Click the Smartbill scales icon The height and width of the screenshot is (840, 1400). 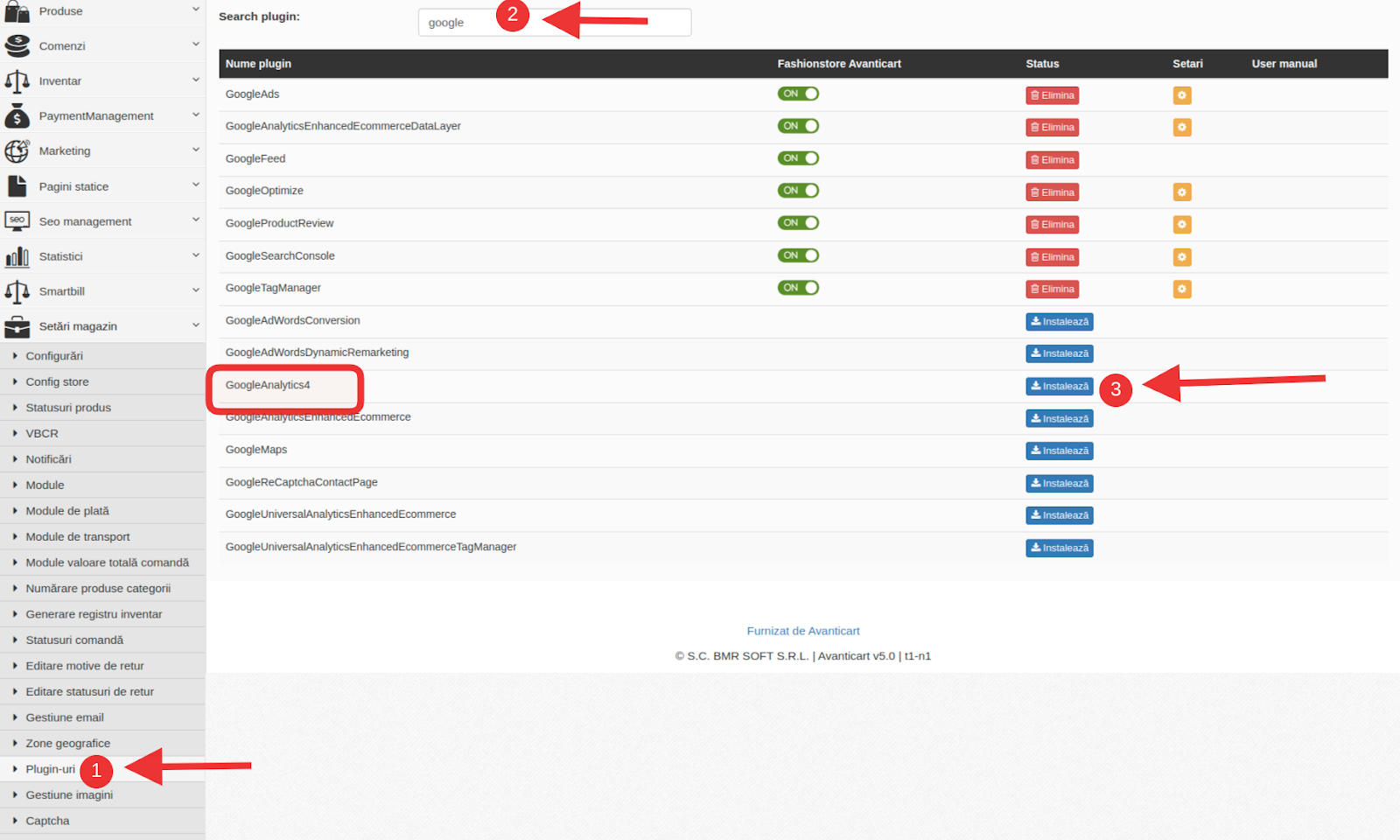[17, 291]
